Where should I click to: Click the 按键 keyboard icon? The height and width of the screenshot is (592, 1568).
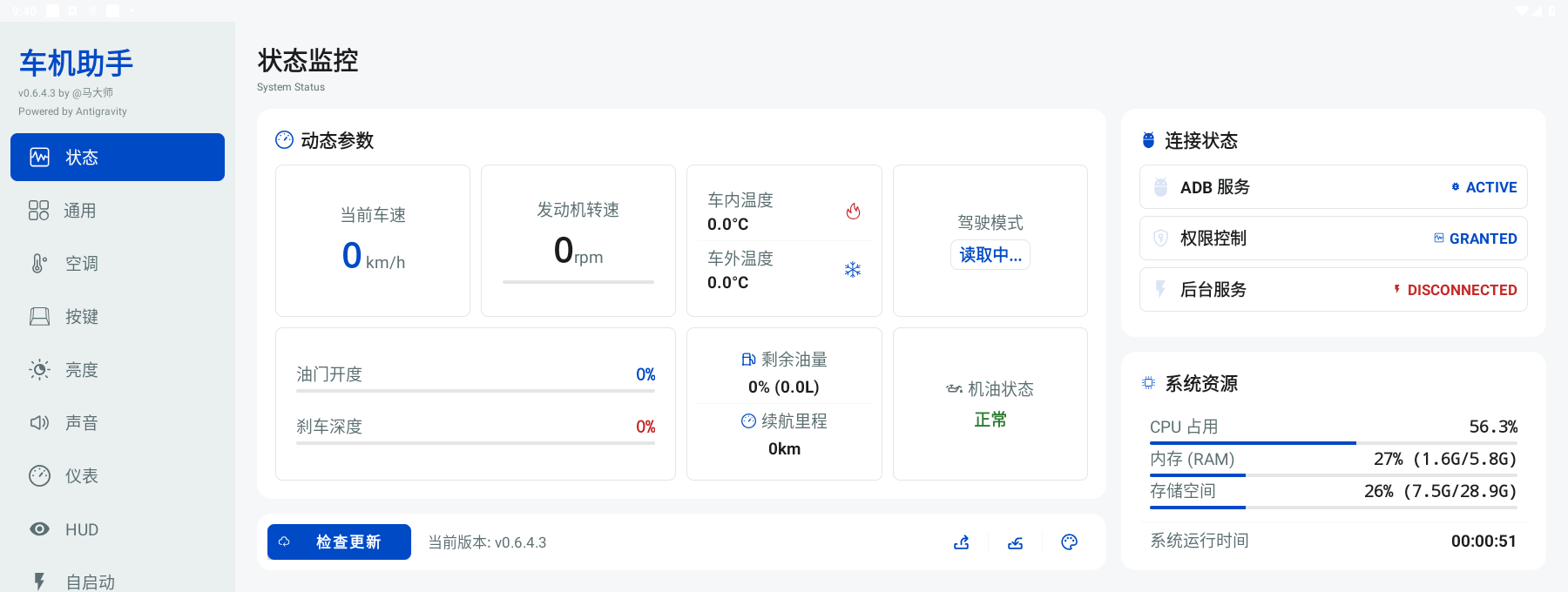[x=40, y=316]
